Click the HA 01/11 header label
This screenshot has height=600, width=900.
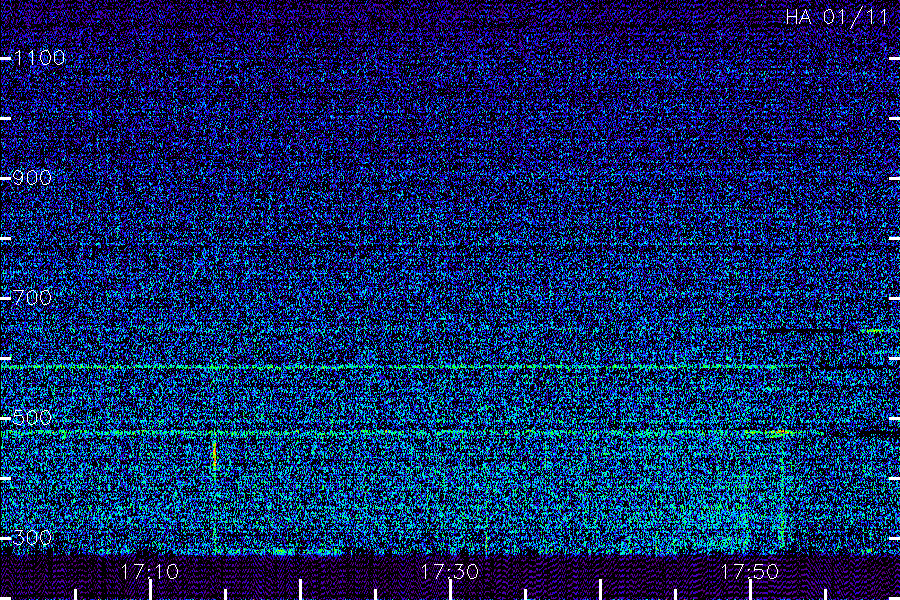837,17
